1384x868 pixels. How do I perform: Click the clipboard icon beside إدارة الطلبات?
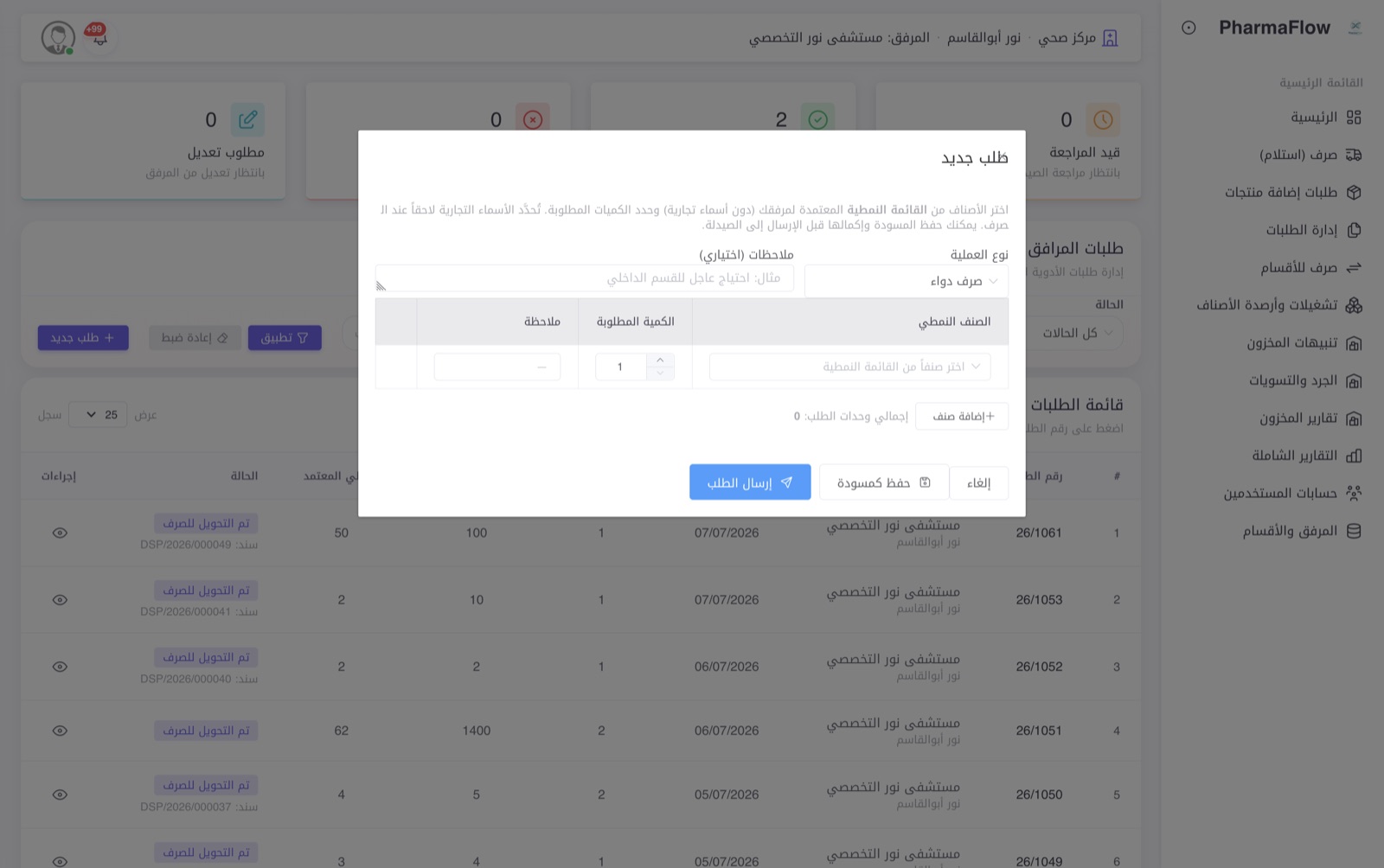coord(1355,230)
